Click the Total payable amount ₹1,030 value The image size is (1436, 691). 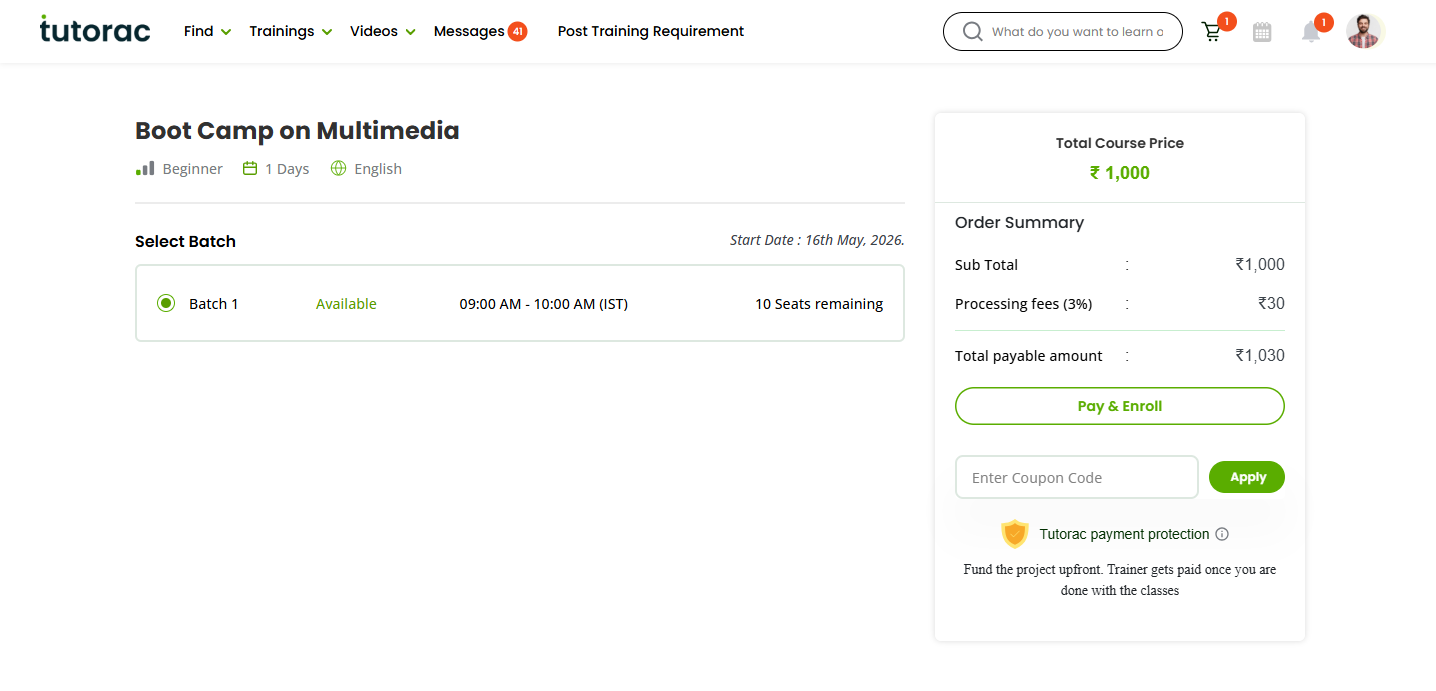point(1260,355)
